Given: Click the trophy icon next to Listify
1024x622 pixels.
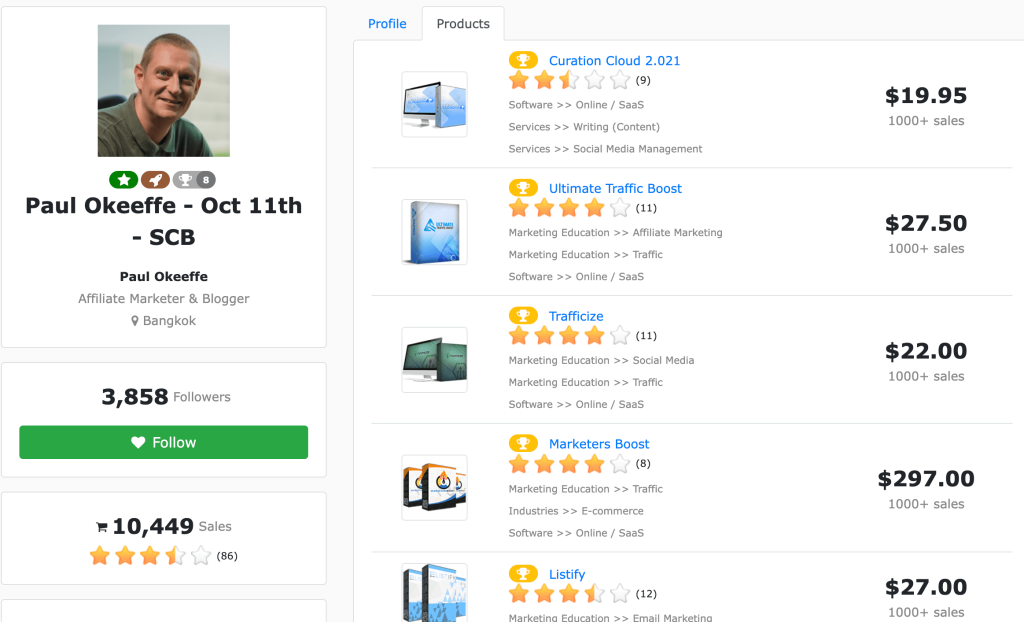Looking at the screenshot, I should click(522, 574).
